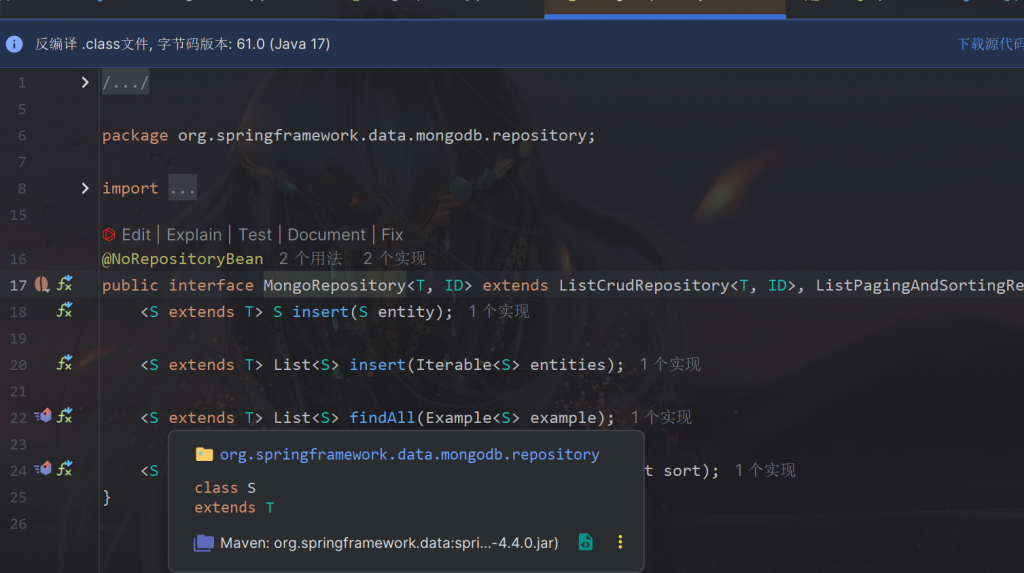Click the green source file icon in popup

point(586,542)
